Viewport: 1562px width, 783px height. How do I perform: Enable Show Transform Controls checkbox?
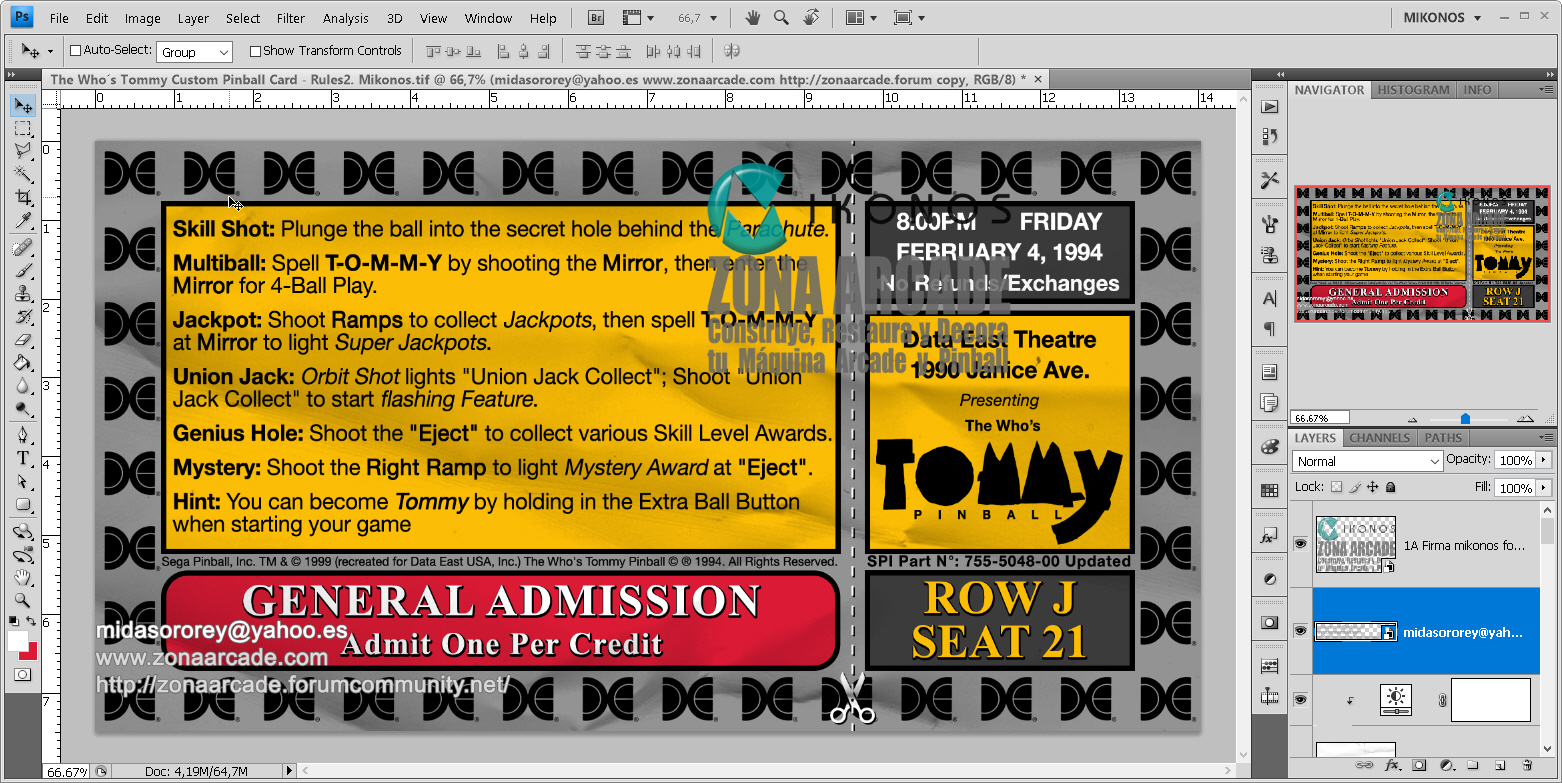[x=255, y=51]
